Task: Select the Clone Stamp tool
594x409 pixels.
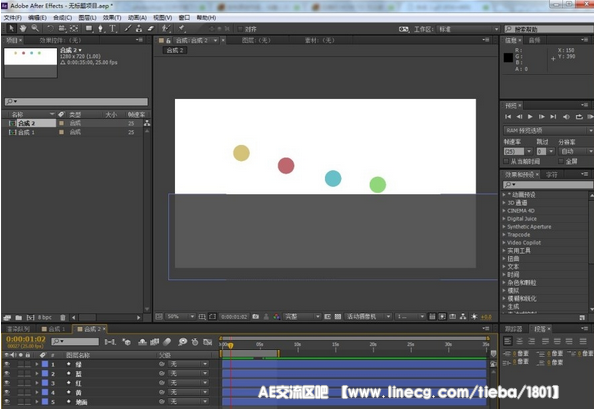Action: coord(139,28)
